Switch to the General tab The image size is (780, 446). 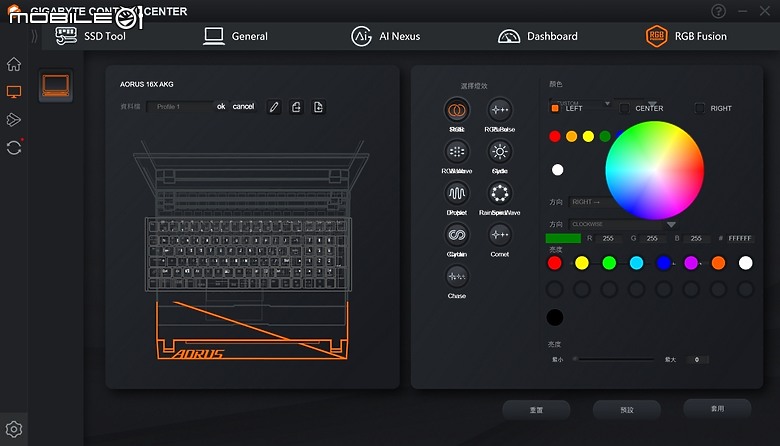235,36
